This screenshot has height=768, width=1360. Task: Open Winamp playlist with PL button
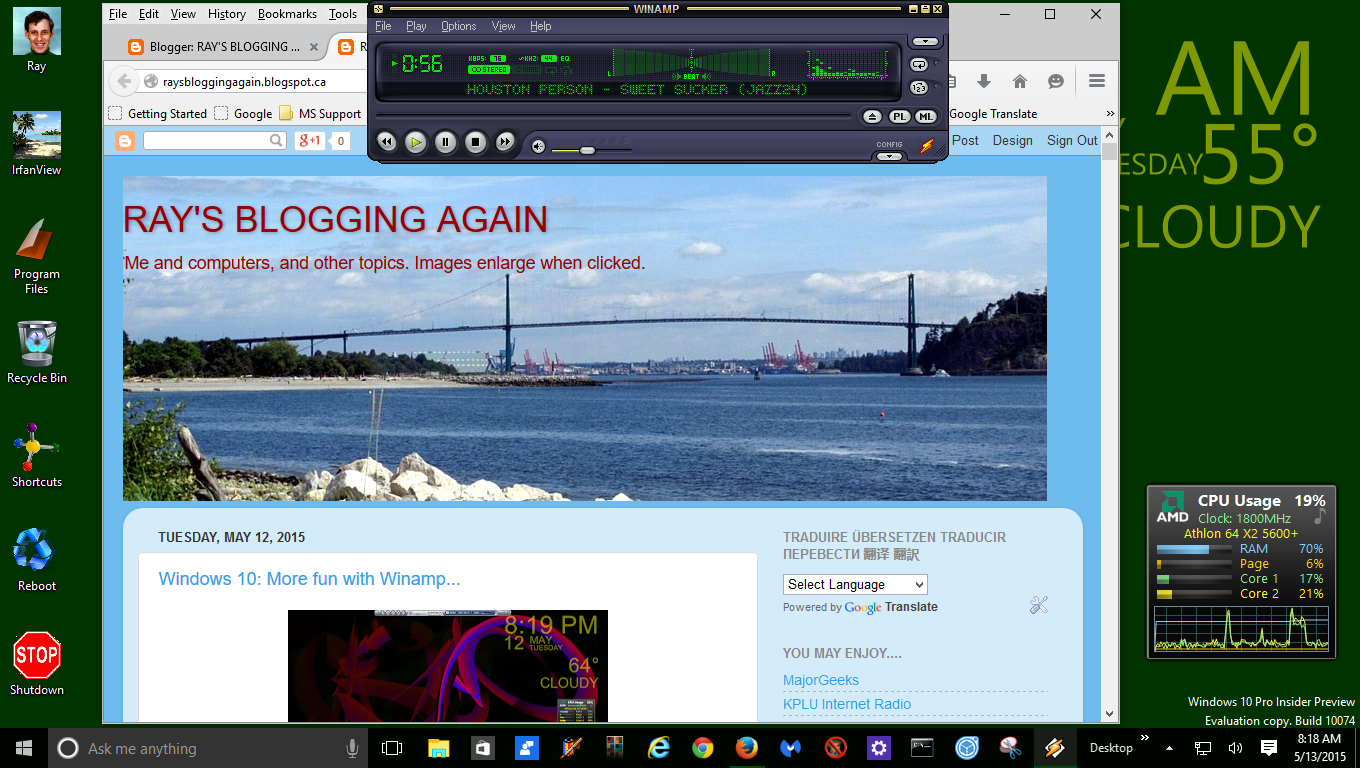click(x=900, y=116)
